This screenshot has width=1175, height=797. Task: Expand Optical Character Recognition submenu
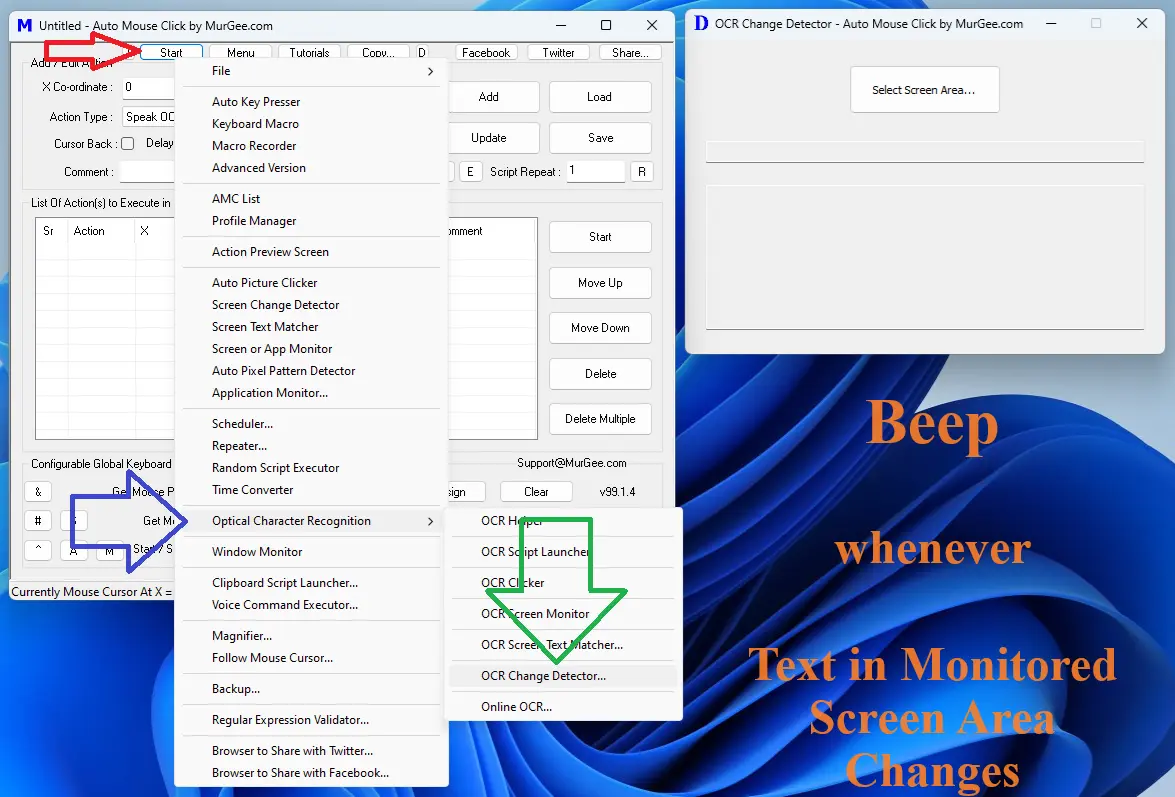click(x=311, y=521)
